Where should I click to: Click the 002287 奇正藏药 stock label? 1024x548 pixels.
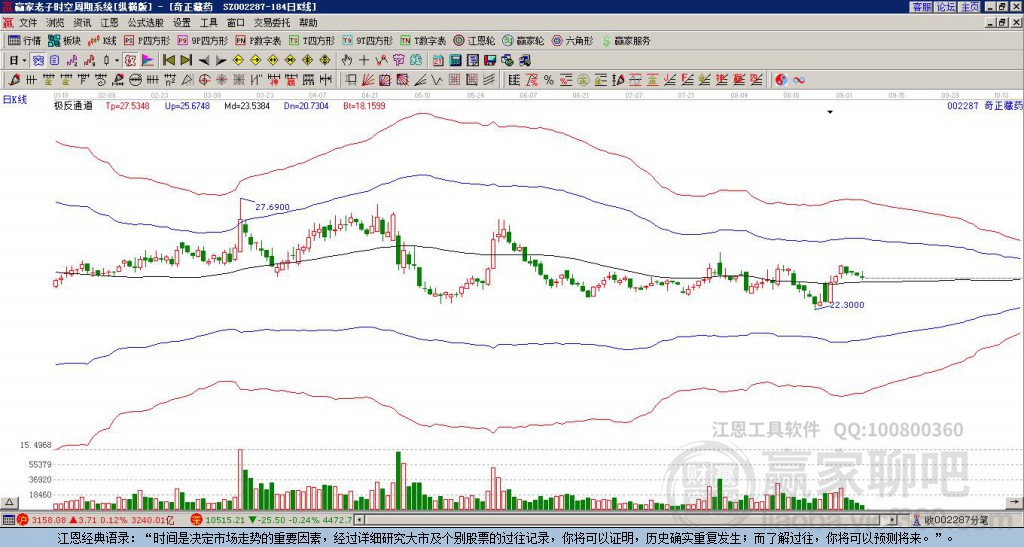click(985, 105)
